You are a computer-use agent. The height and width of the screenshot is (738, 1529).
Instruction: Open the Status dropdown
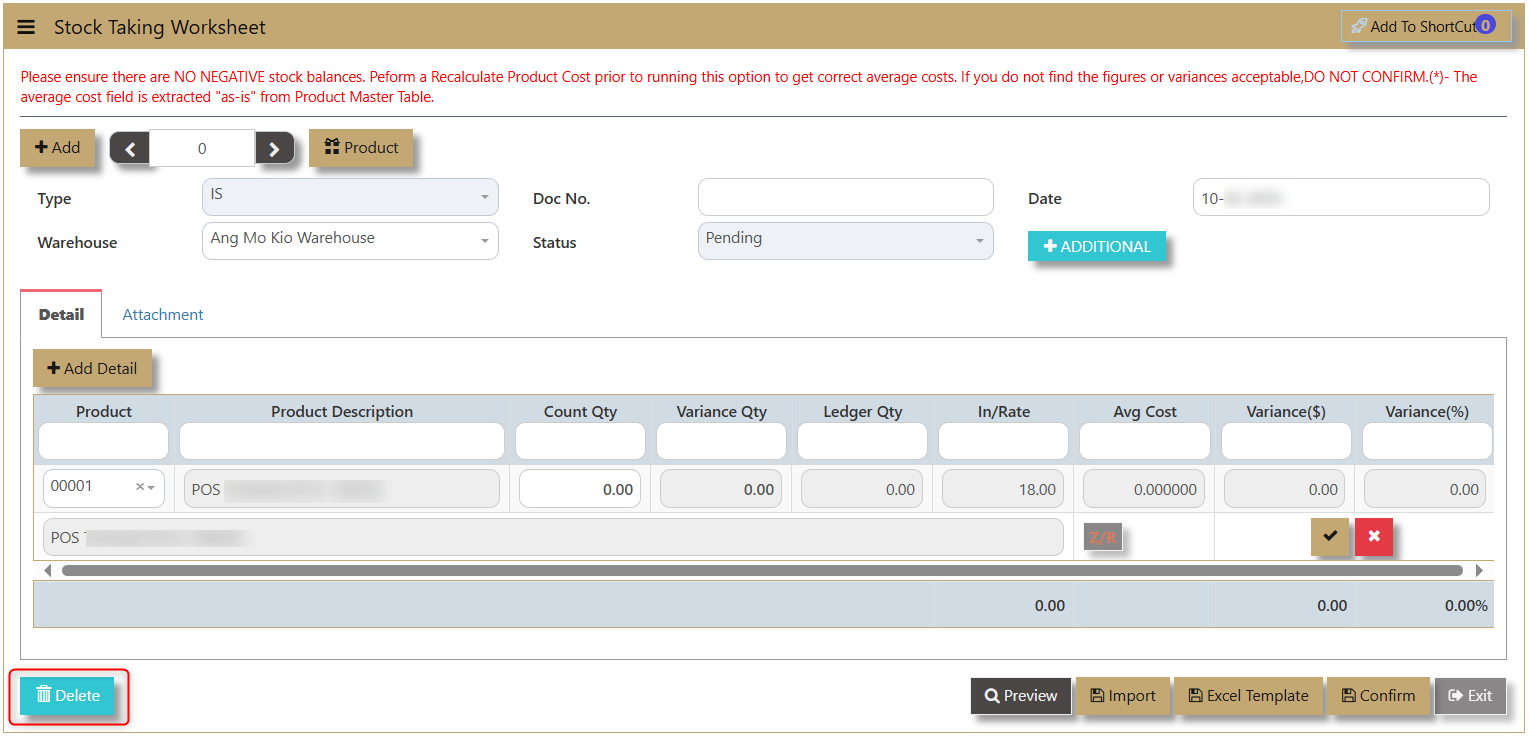tap(846, 241)
